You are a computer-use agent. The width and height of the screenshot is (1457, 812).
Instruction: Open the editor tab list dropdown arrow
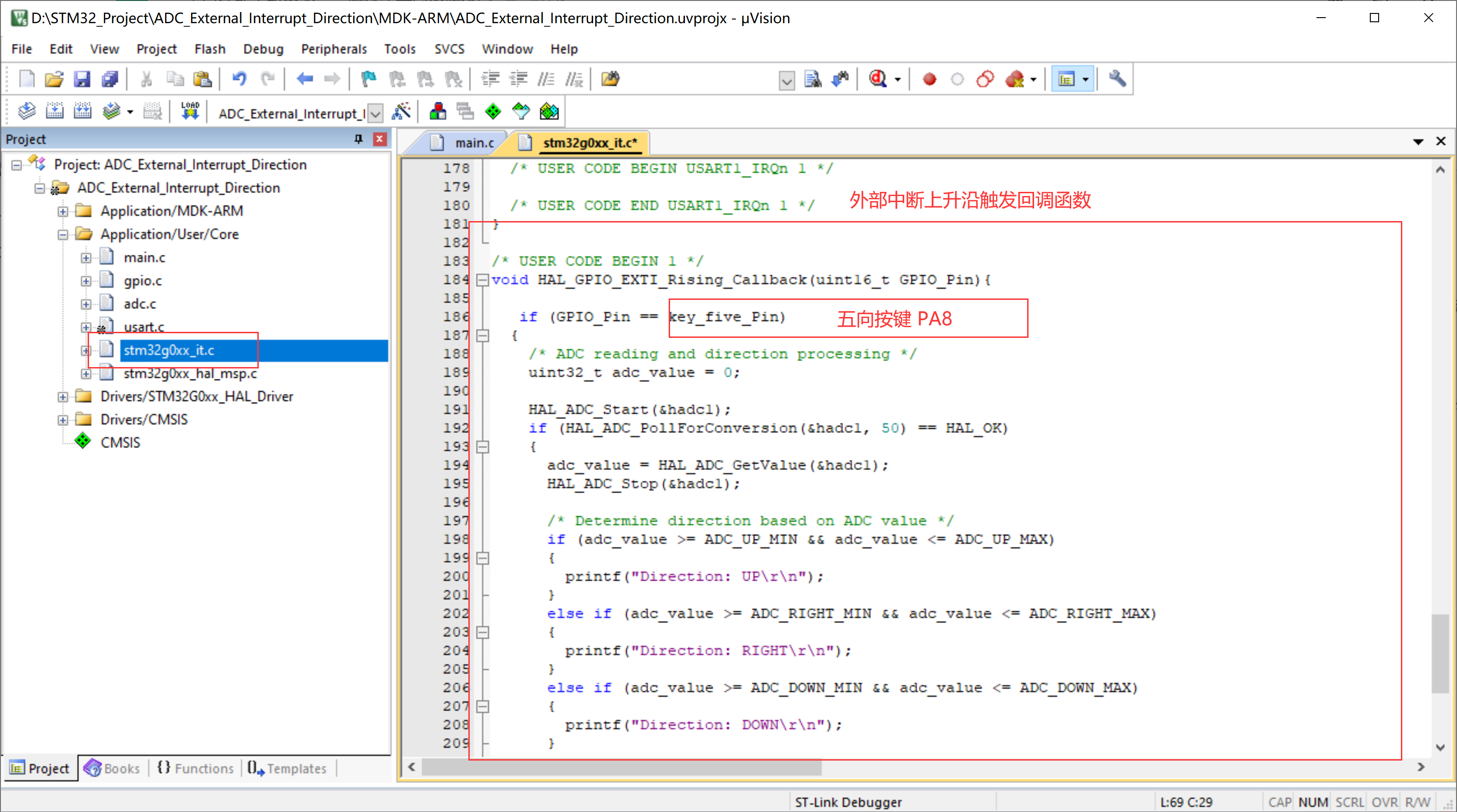(1419, 142)
